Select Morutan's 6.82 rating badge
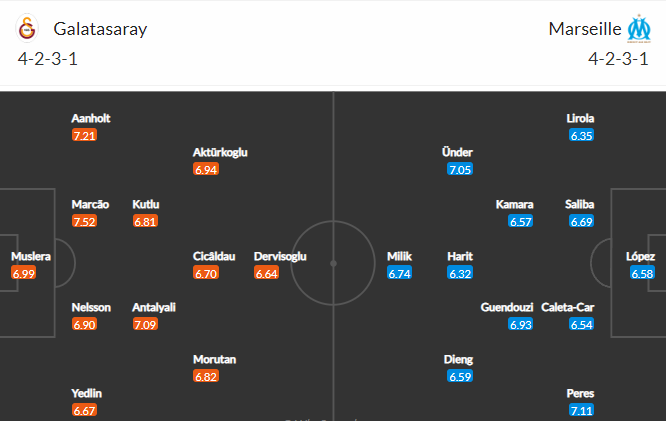 (x=206, y=376)
